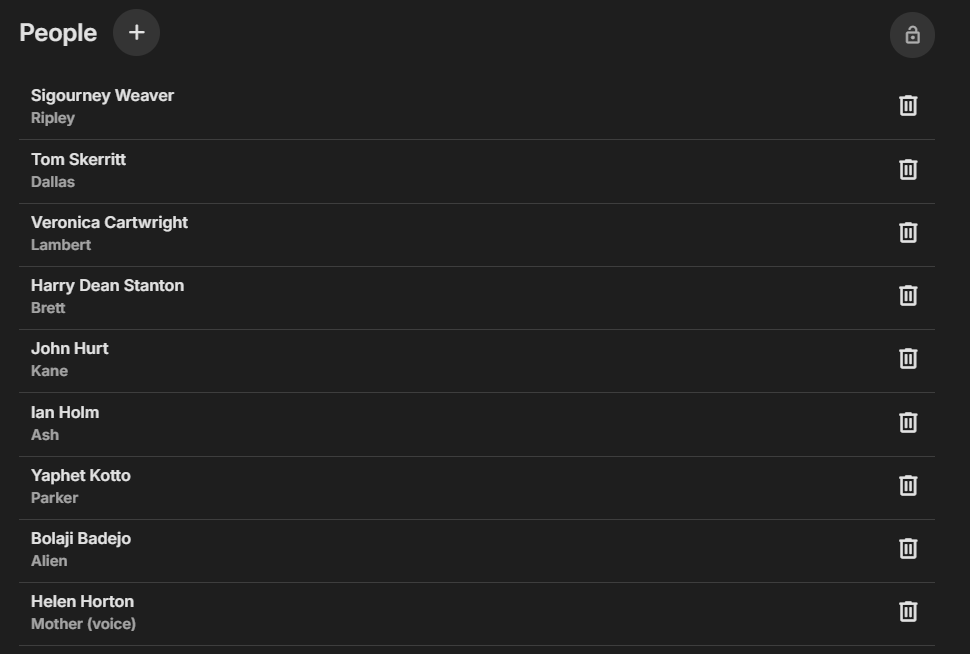Add a new person with the plus button
Screen dimensions: 970x654
tap(136, 33)
